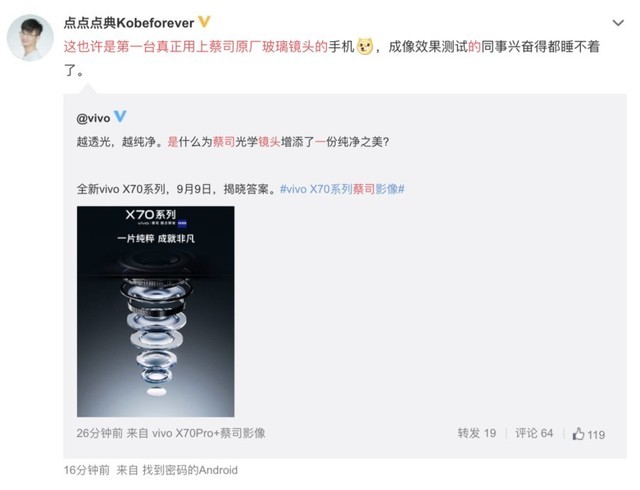Click the 16分钟前 post timestamp
This screenshot has width=640, height=490.
tap(87, 470)
